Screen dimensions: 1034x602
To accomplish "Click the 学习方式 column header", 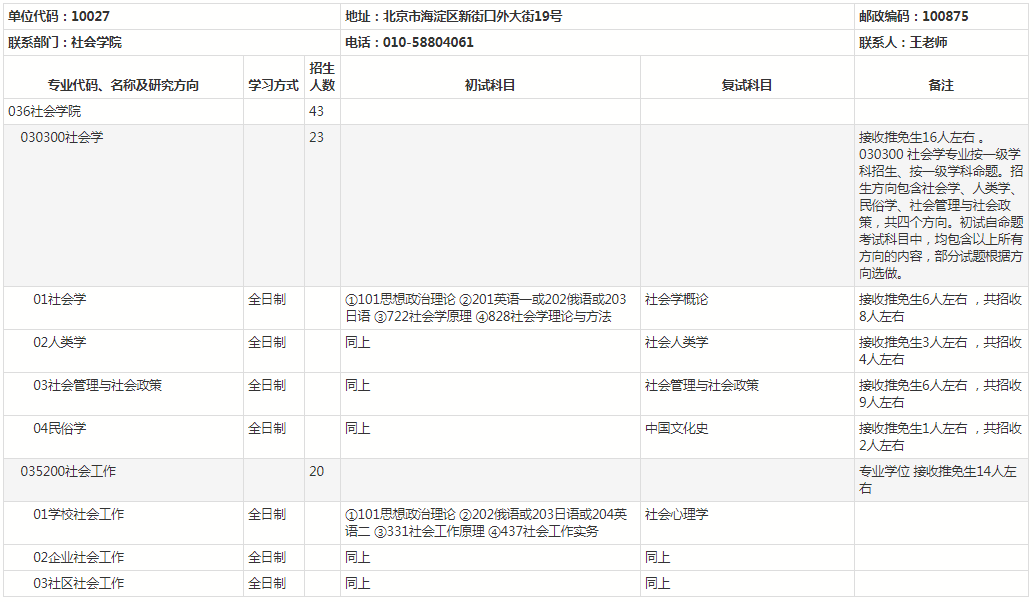I will (x=273, y=85).
